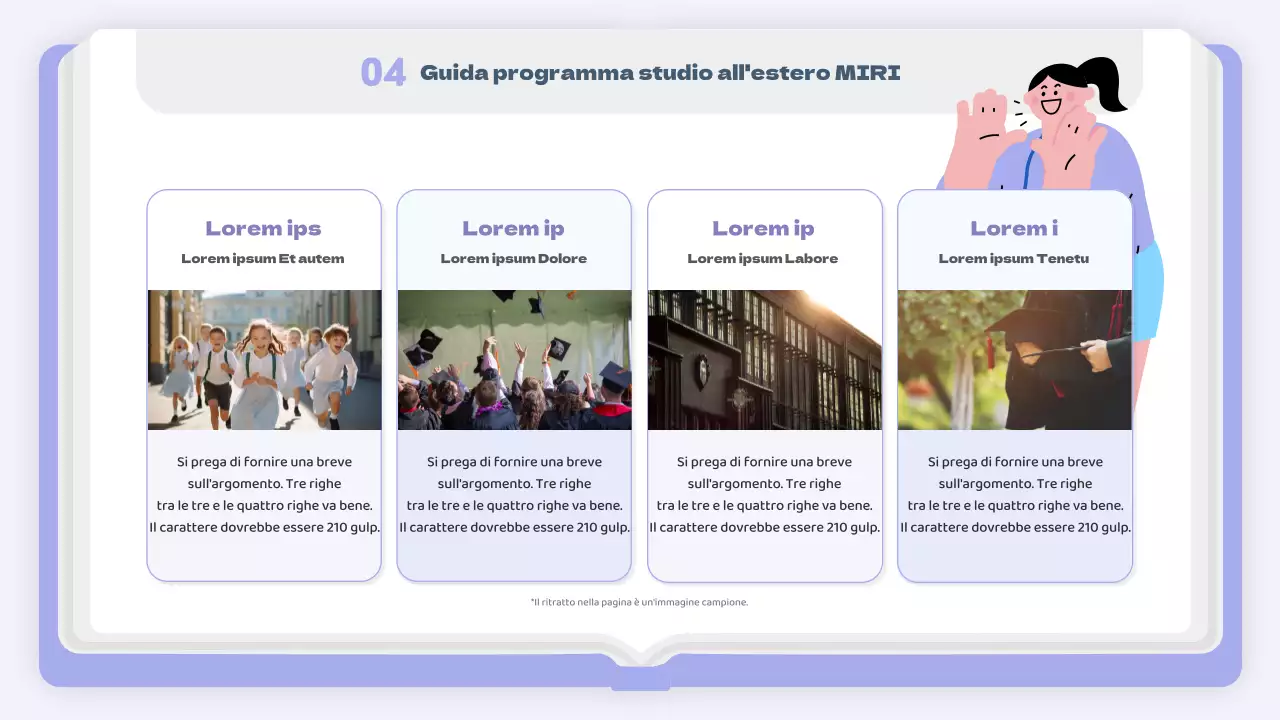This screenshot has height=720, width=1280.
Task: Select the body text on the "Lorem ipsum Labore" card
Action: click(764, 494)
